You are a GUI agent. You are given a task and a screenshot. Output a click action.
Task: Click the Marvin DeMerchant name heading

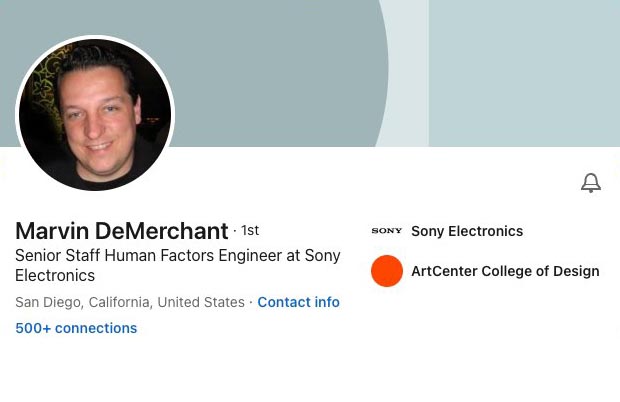(121, 231)
